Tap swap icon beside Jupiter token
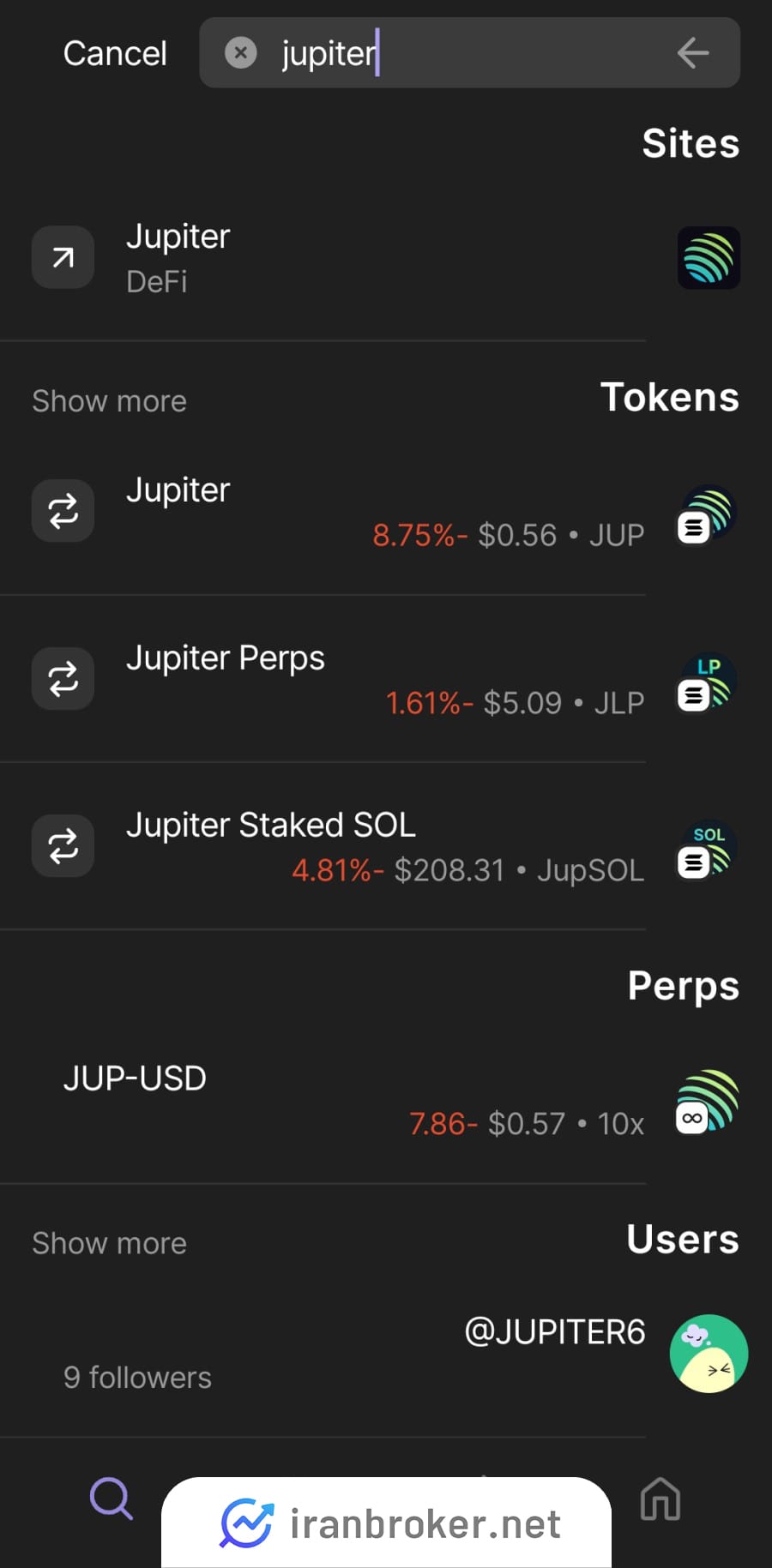Image resolution: width=772 pixels, height=1568 pixels. (63, 511)
